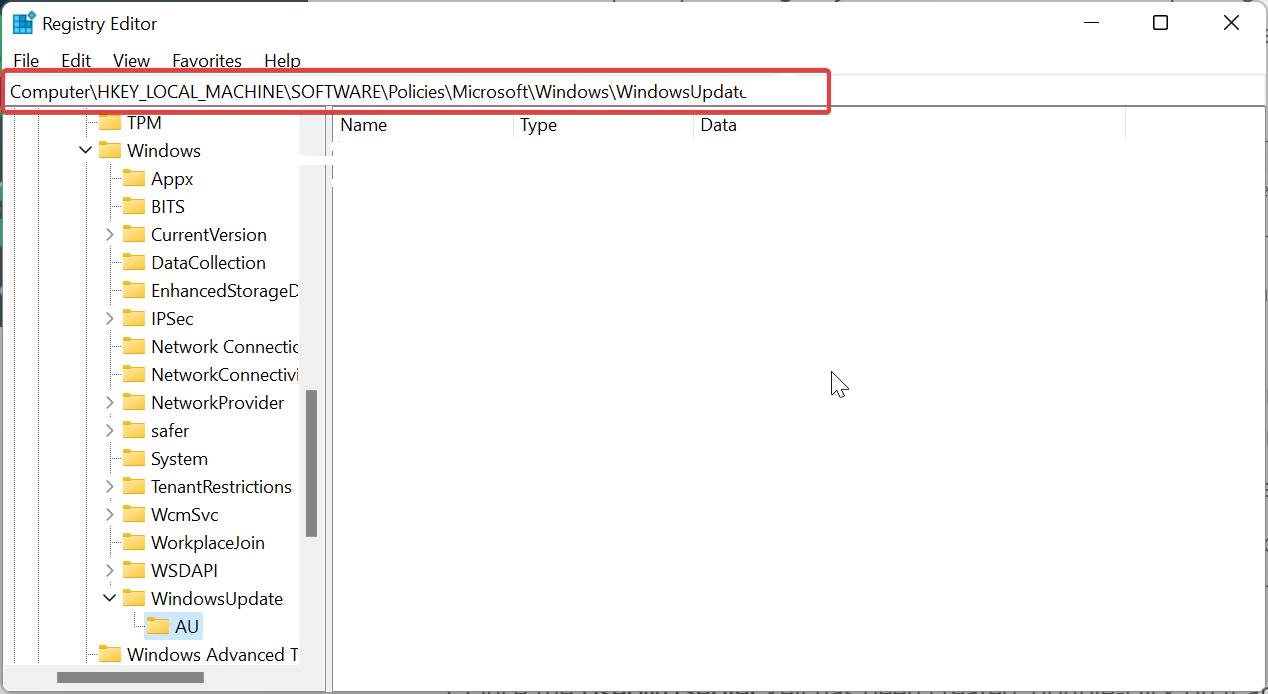The width and height of the screenshot is (1268, 694).
Task: Select the Appx key label
Action: tap(172, 179)
